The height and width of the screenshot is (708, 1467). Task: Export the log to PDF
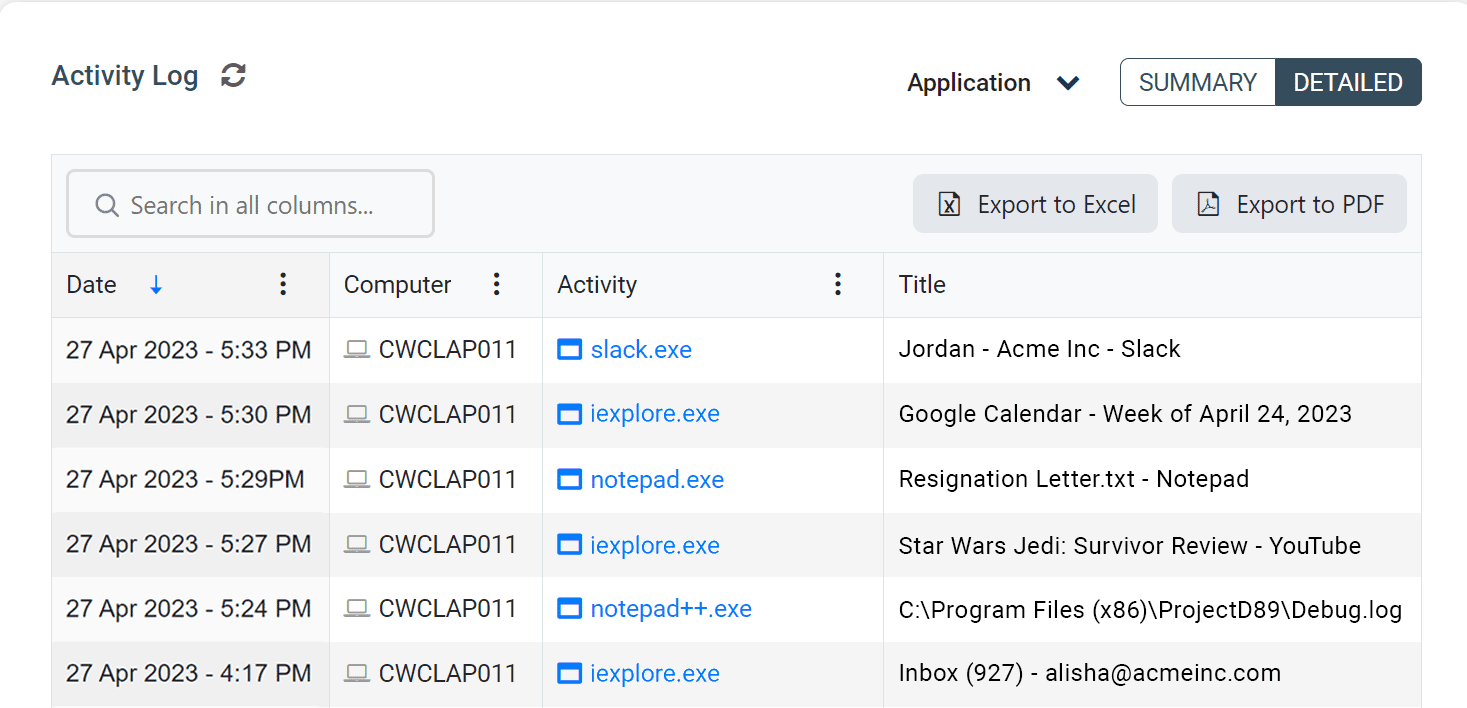coord(1289,205)
